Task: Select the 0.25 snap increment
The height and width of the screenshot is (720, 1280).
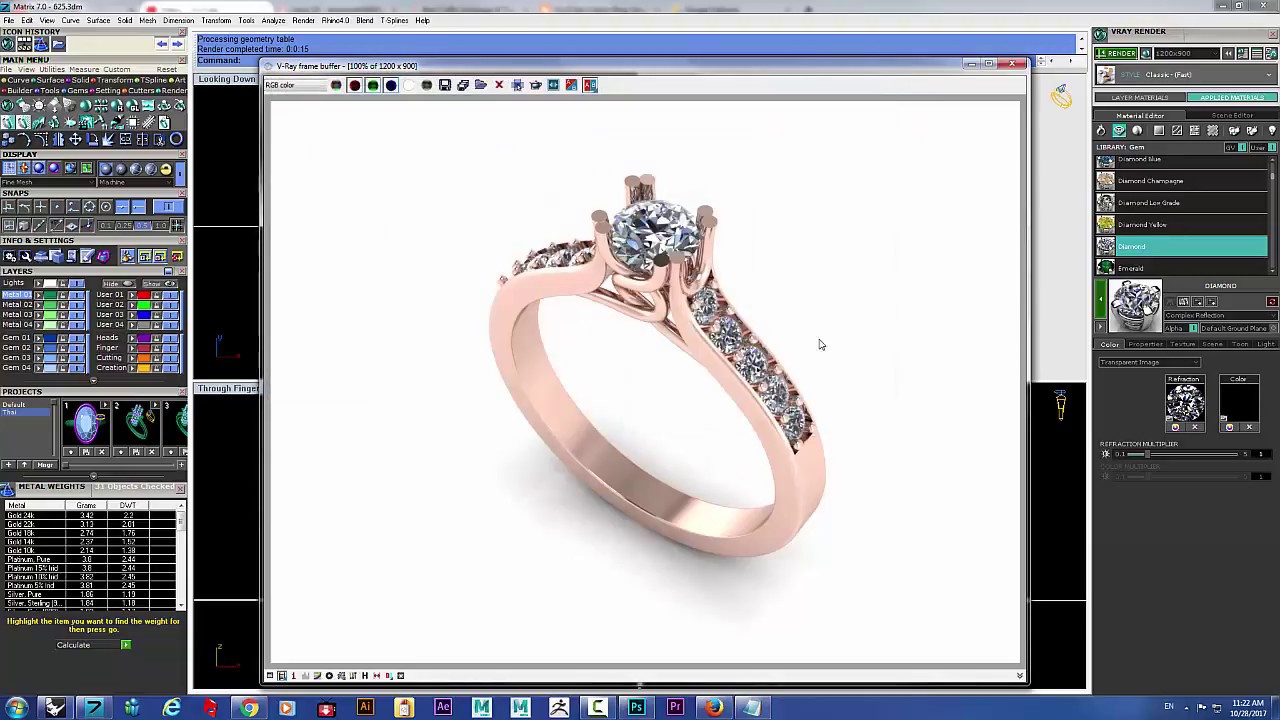Action: [122, 225]
